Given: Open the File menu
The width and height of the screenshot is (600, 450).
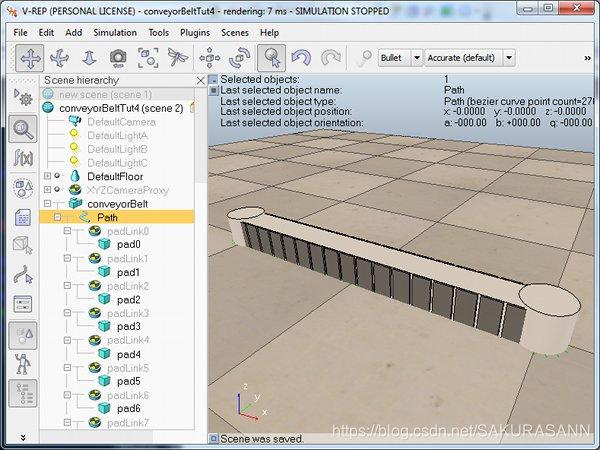Looking at the screenshot, I should [20, 33].
